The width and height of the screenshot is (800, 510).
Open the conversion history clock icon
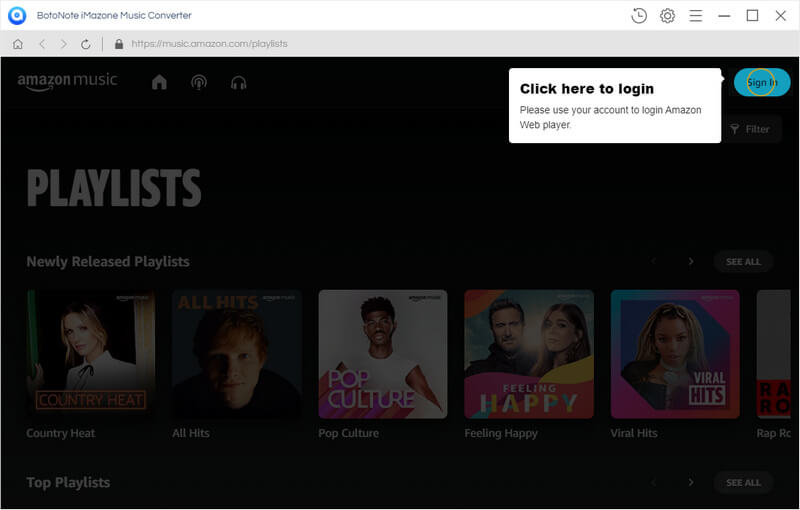[x=639, y=16]
